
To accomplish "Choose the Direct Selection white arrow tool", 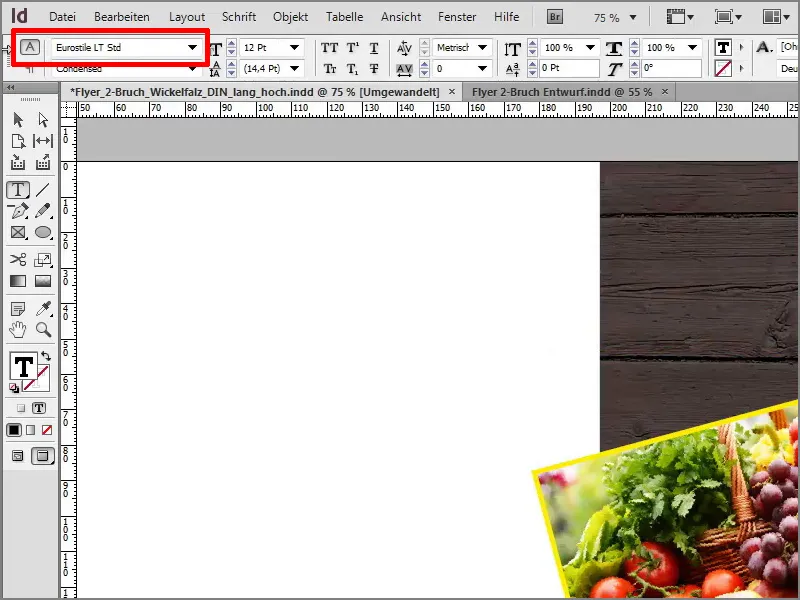I will pyautogui.click(x=43, y=119).
